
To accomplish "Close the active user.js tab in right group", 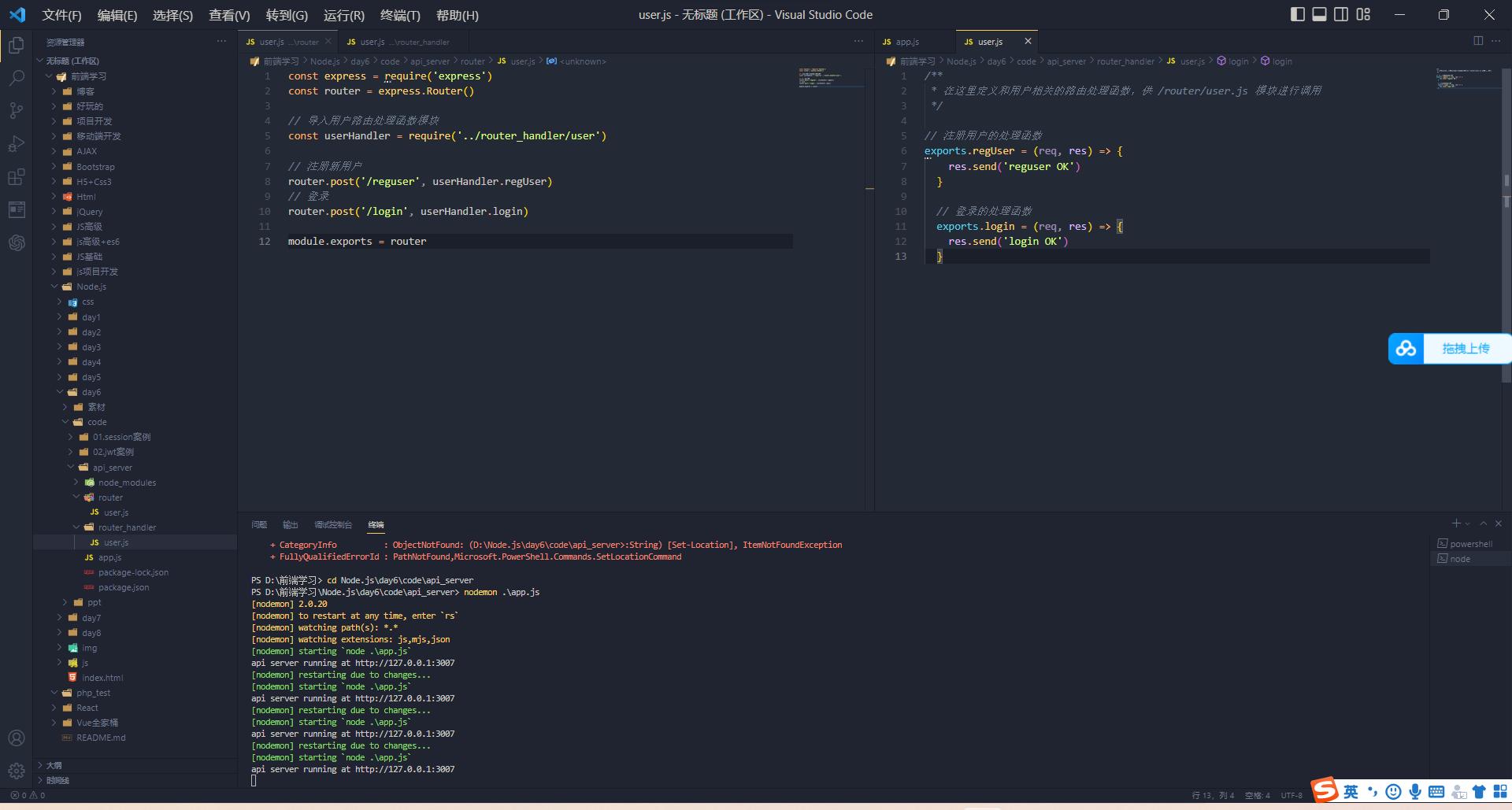I will (x=1028, y=41).
